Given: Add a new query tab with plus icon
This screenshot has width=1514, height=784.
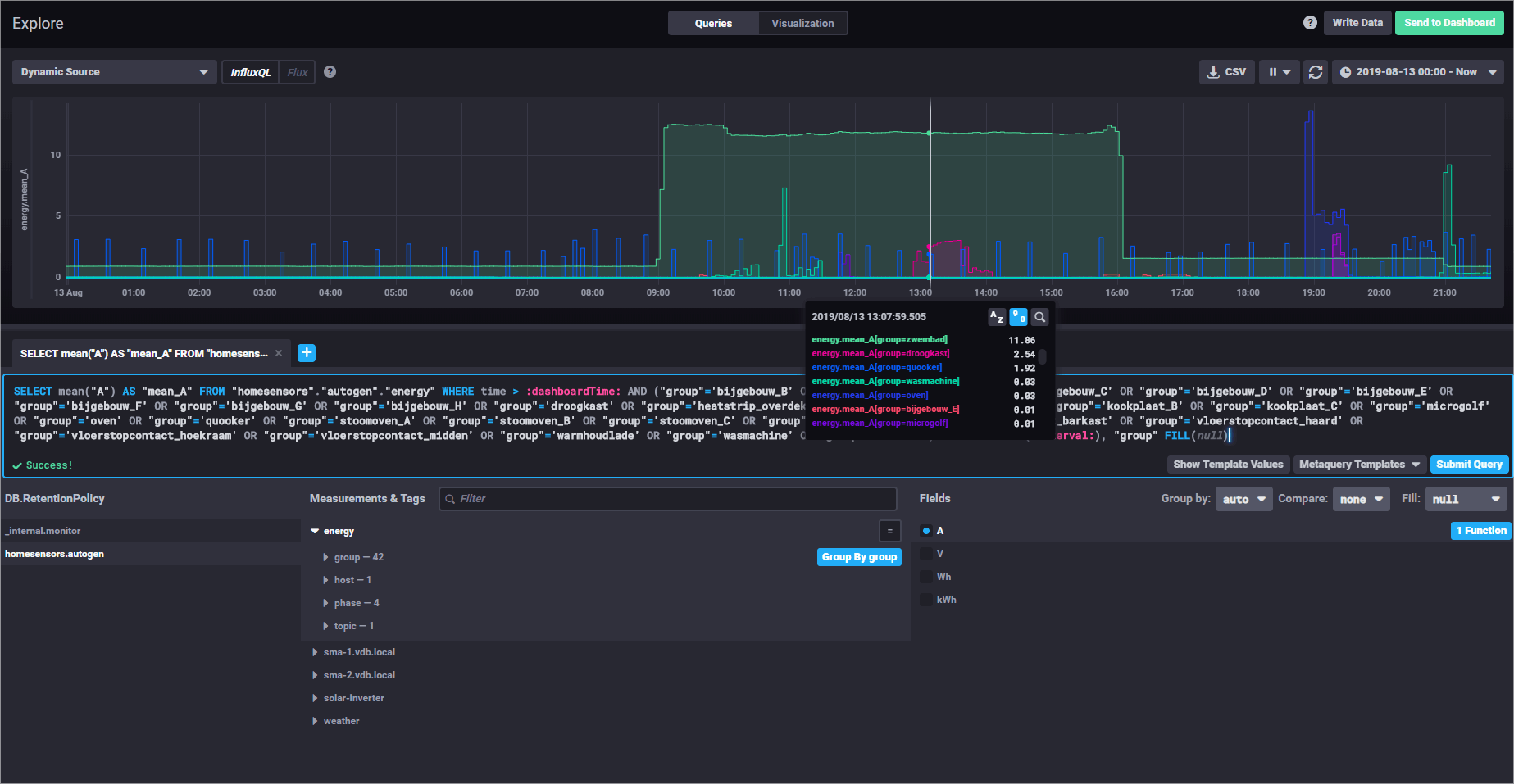Looking at the screenshot, I should pyautogui.click(x=307, y=353).
